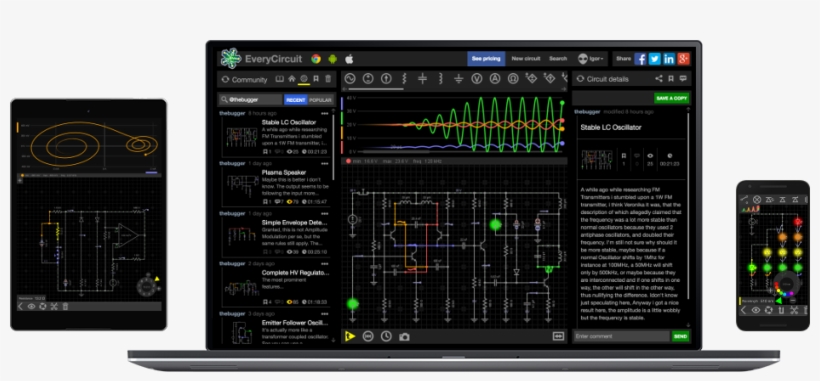
Task: Select the DC voltage source component
Action: pyautogui.click(x=368, y=79)
